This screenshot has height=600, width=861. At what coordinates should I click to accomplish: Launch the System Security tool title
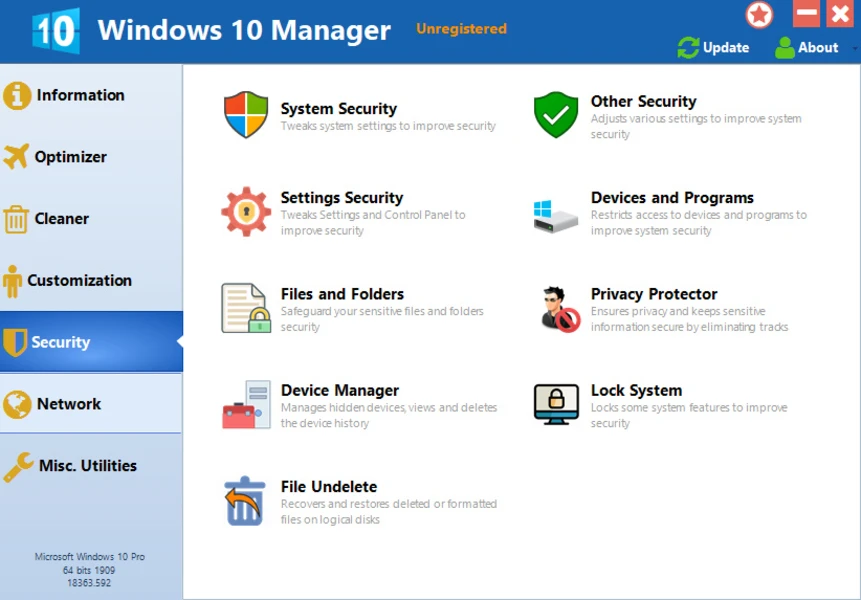click(x=339, y=109)
